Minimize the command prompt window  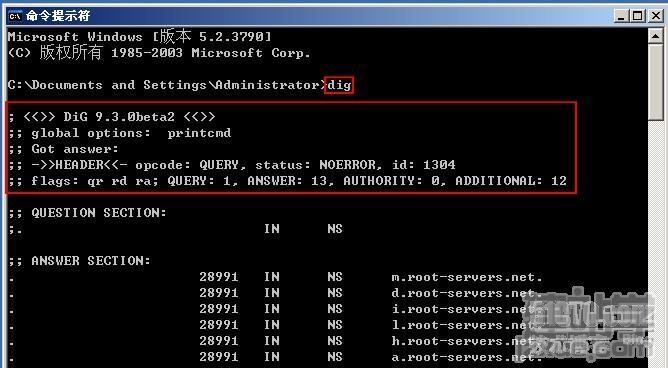621,16
